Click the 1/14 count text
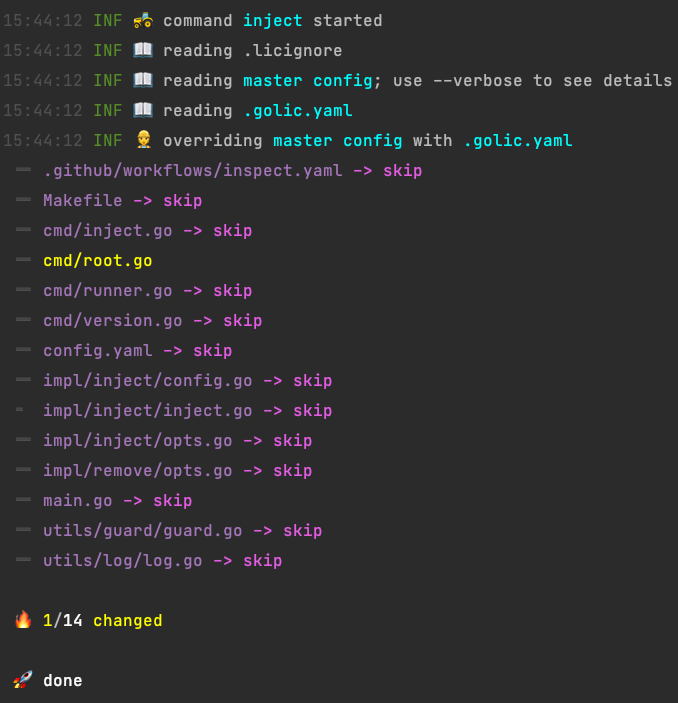The height and width of the screenshot is (703, 678). 63,621
